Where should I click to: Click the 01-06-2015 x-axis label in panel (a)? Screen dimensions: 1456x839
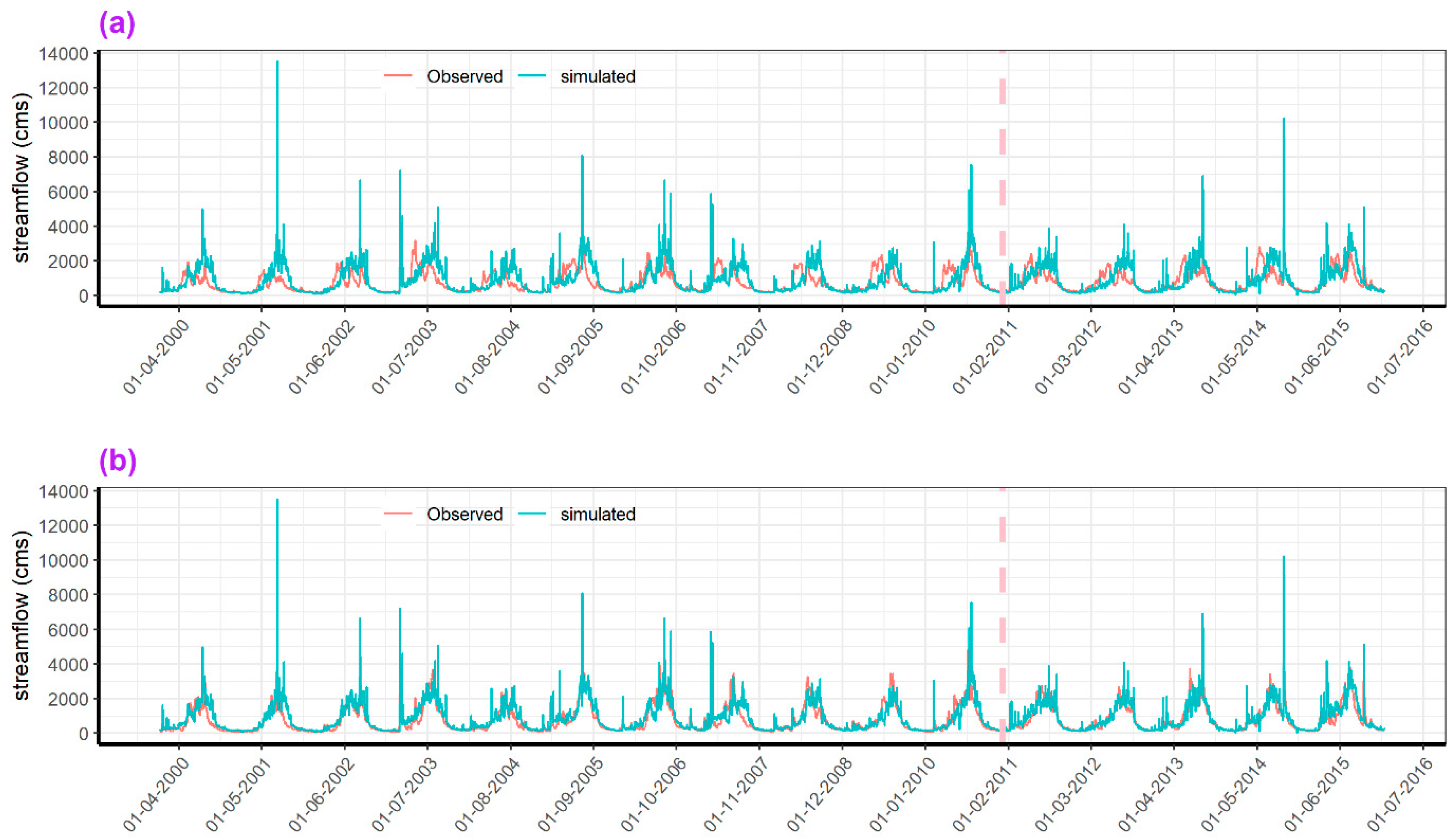click(1317, 357)
